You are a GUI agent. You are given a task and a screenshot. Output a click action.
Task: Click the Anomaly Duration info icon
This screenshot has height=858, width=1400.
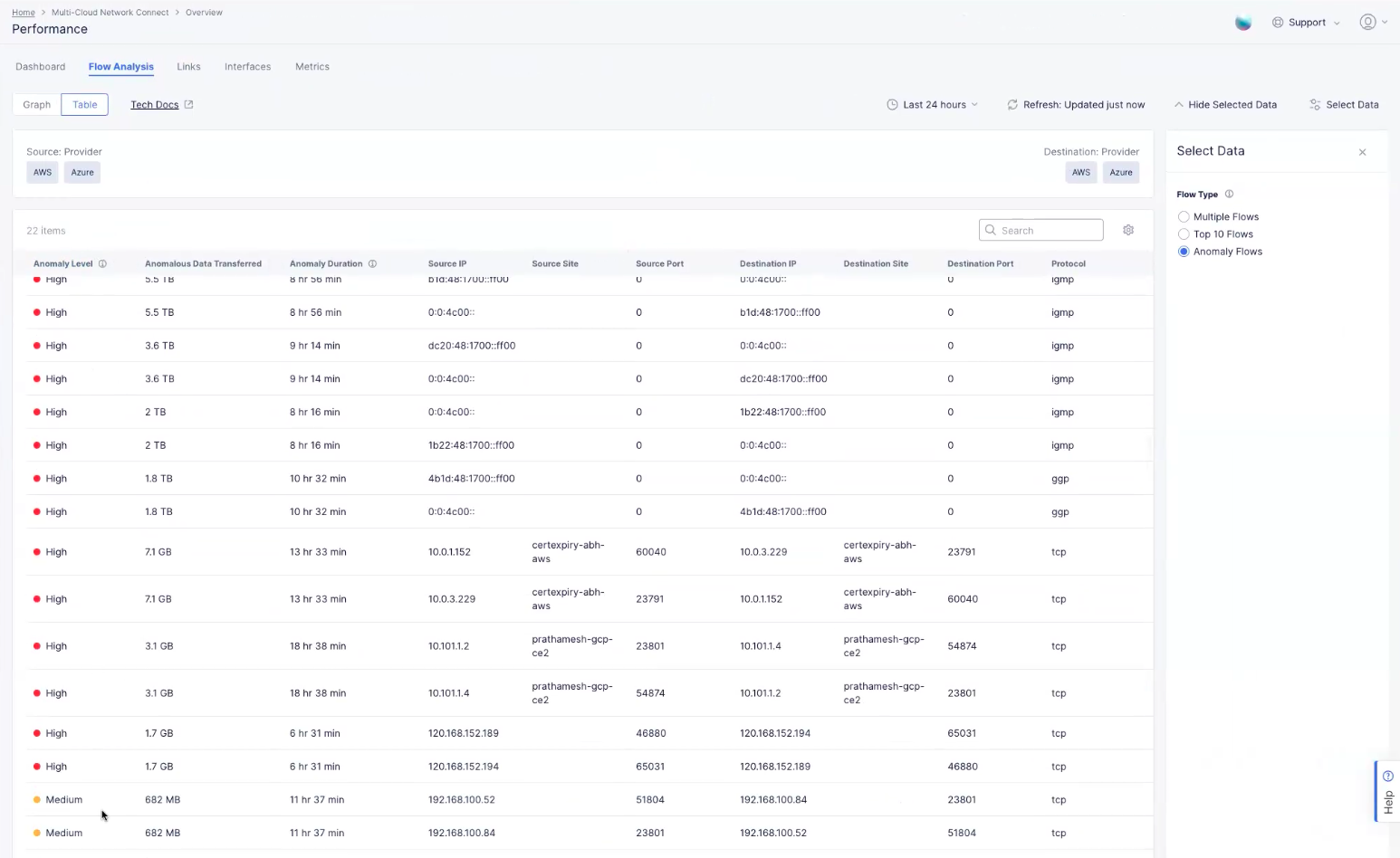coord(372,264)
